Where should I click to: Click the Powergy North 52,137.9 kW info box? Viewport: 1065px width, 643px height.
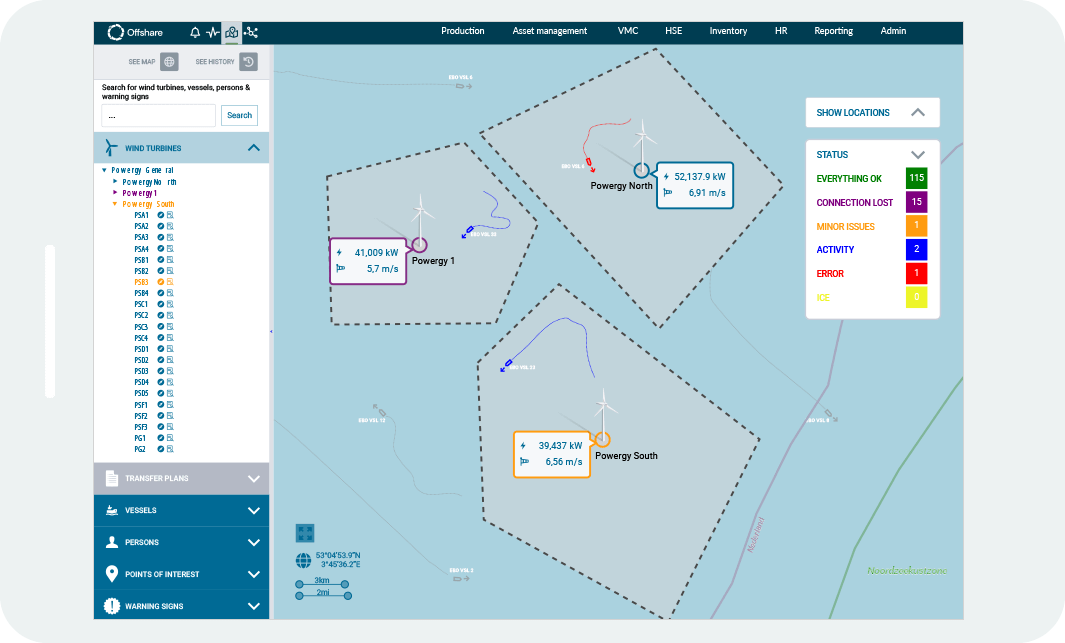click(695, 185)
